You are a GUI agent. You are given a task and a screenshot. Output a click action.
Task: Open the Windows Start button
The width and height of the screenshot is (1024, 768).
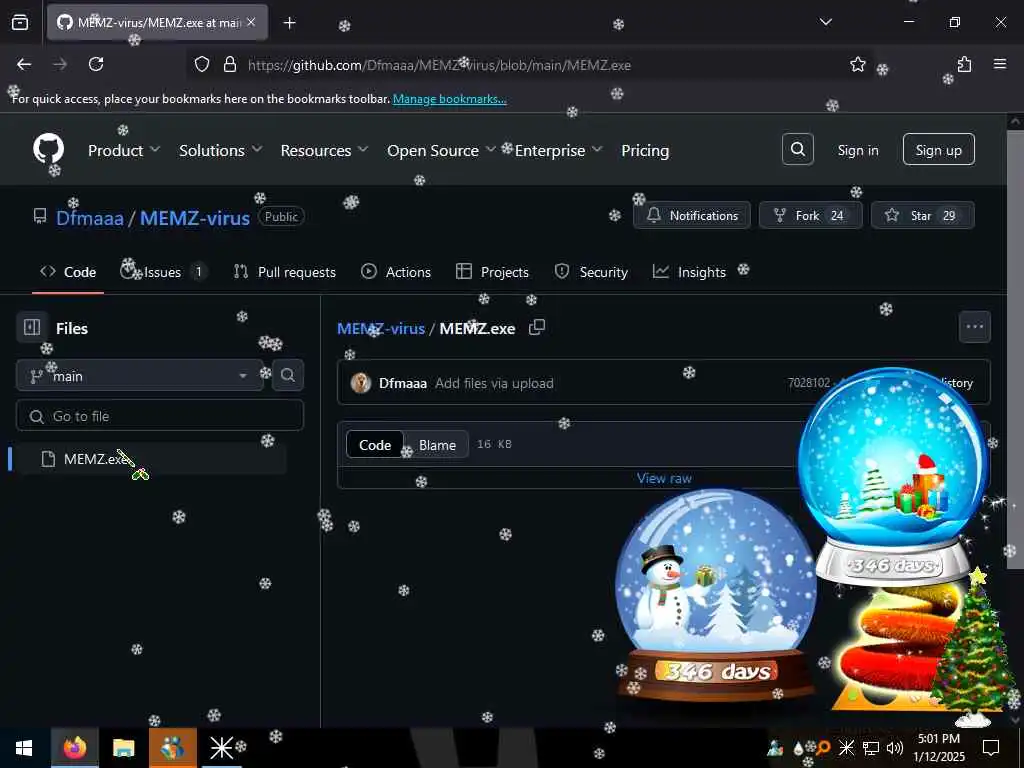pos(24,748)
